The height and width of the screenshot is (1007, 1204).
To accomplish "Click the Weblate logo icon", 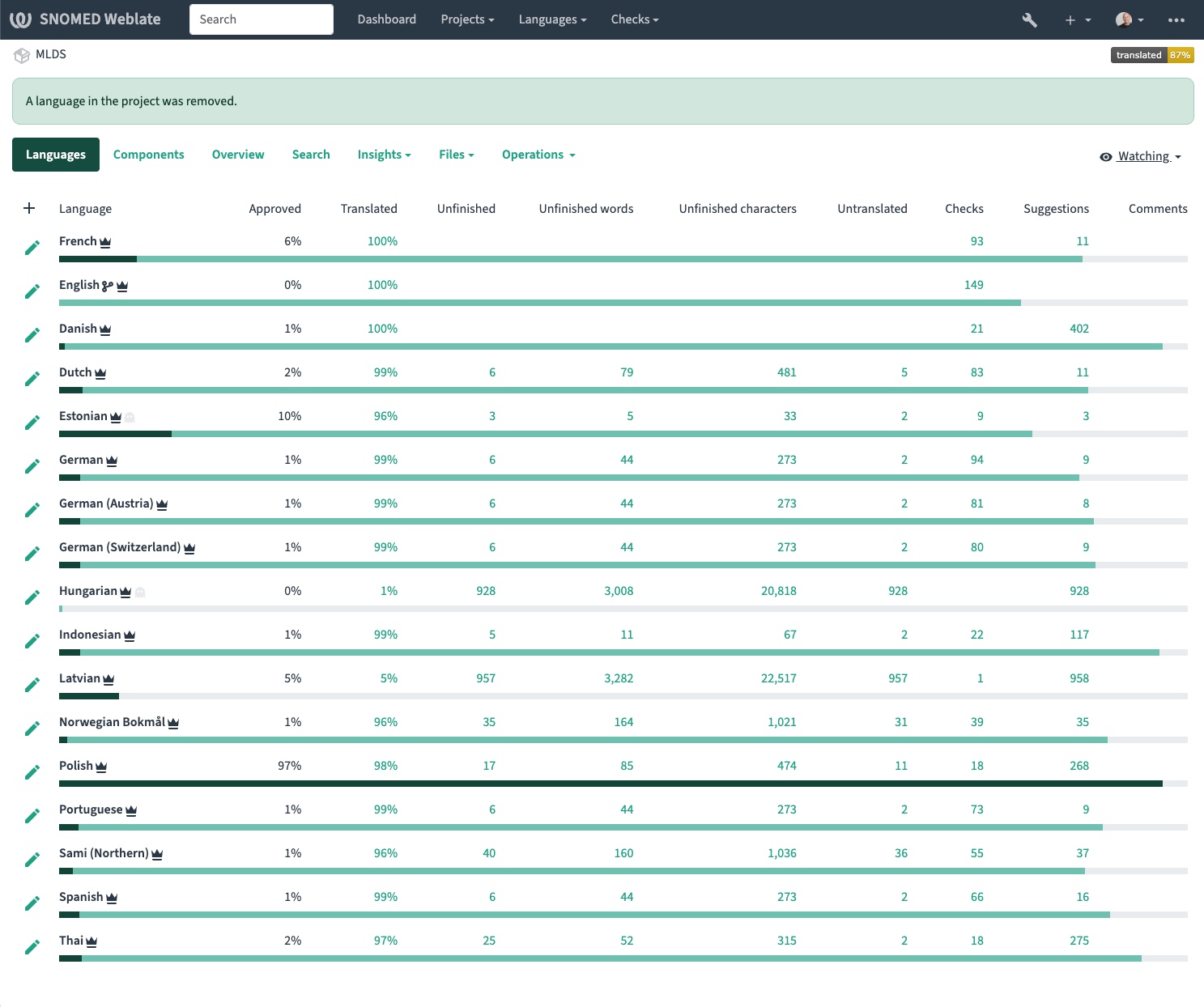I will point(20,19).
